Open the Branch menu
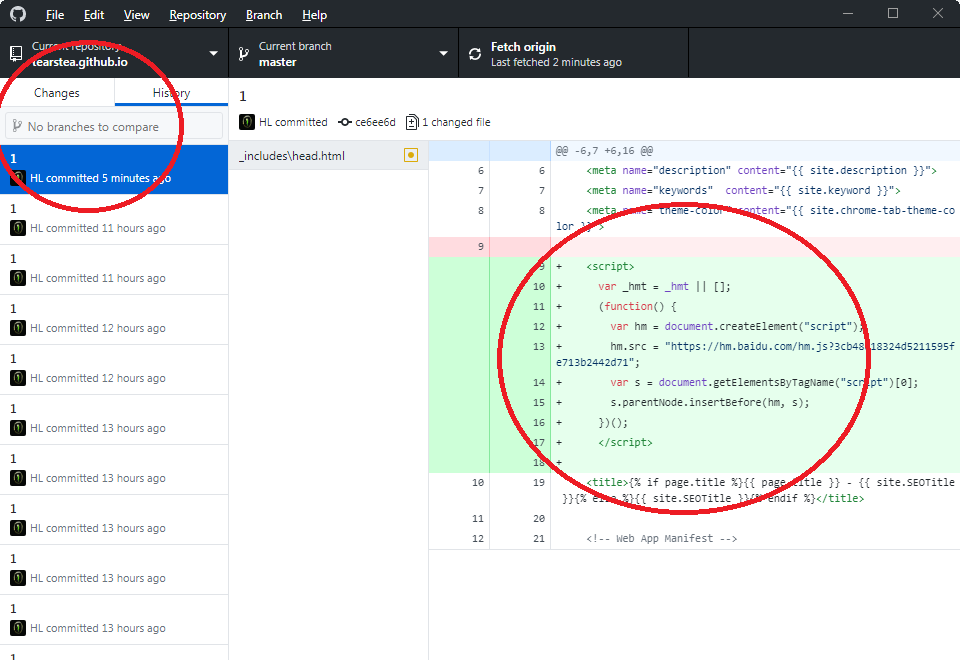This screenshot has height=660, width=960. coord(264,15)
